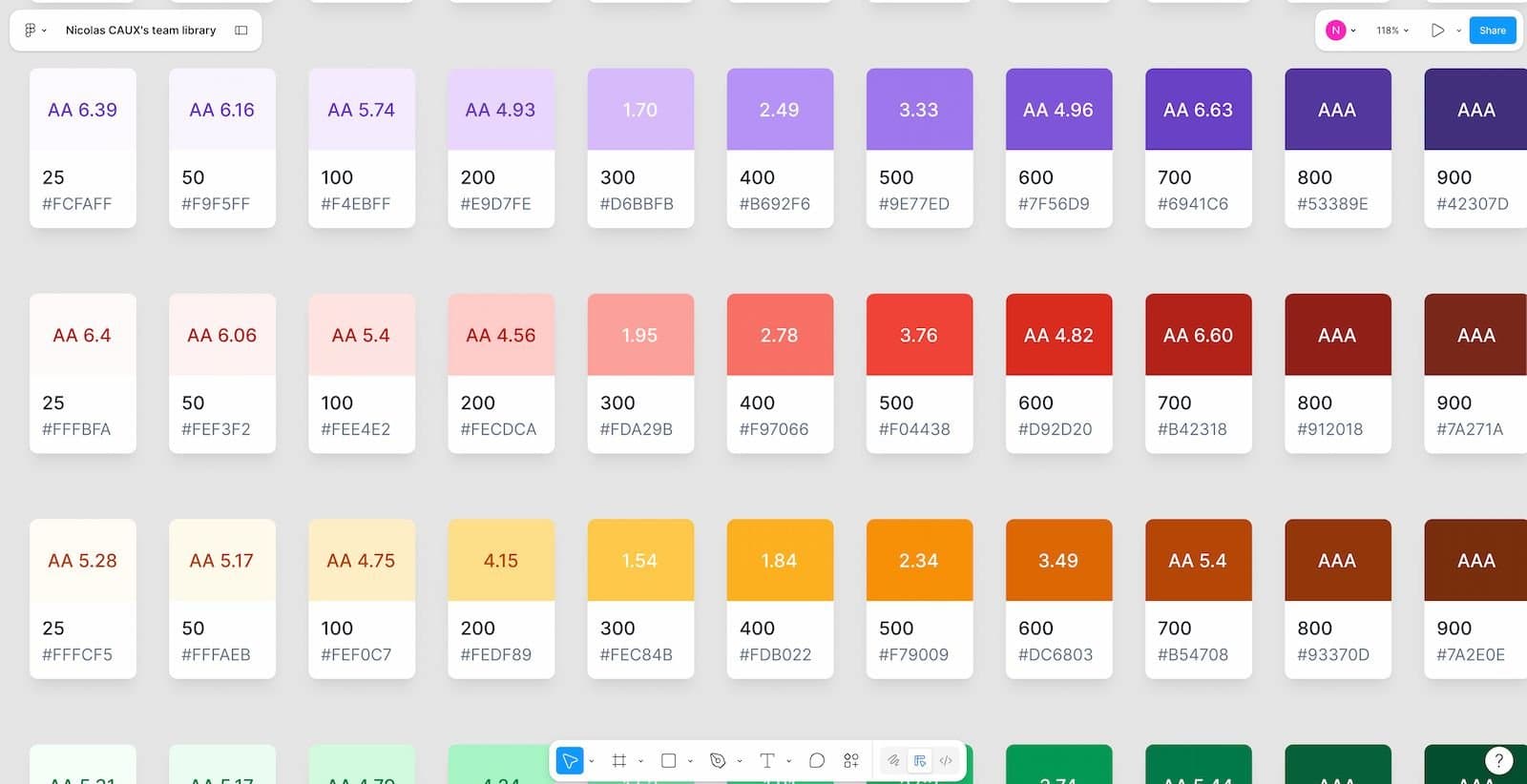Select purple 600 swatch labeled AA 4.96
Screen dimensions: 1527x784
(x=1058, y=110)
